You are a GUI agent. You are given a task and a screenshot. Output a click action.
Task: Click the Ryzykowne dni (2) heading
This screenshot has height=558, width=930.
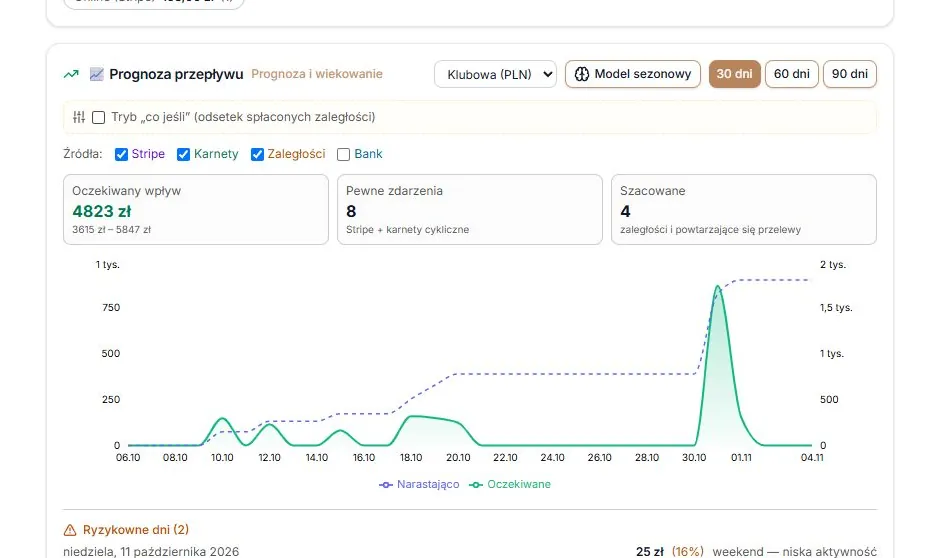(136, 530)
